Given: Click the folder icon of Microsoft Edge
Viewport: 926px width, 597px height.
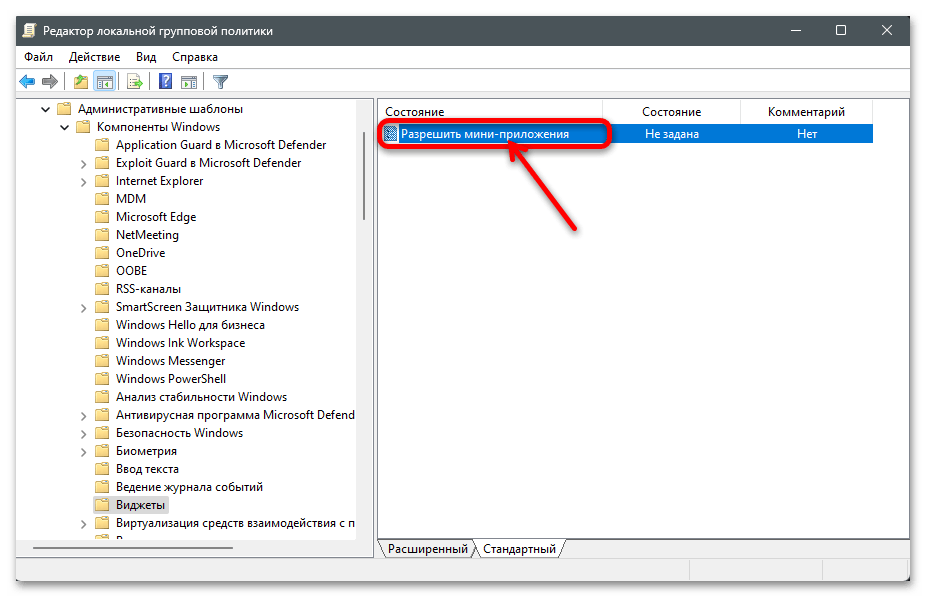Looking at the screenshot, I should pyautogui.click(x=102, y=216).
